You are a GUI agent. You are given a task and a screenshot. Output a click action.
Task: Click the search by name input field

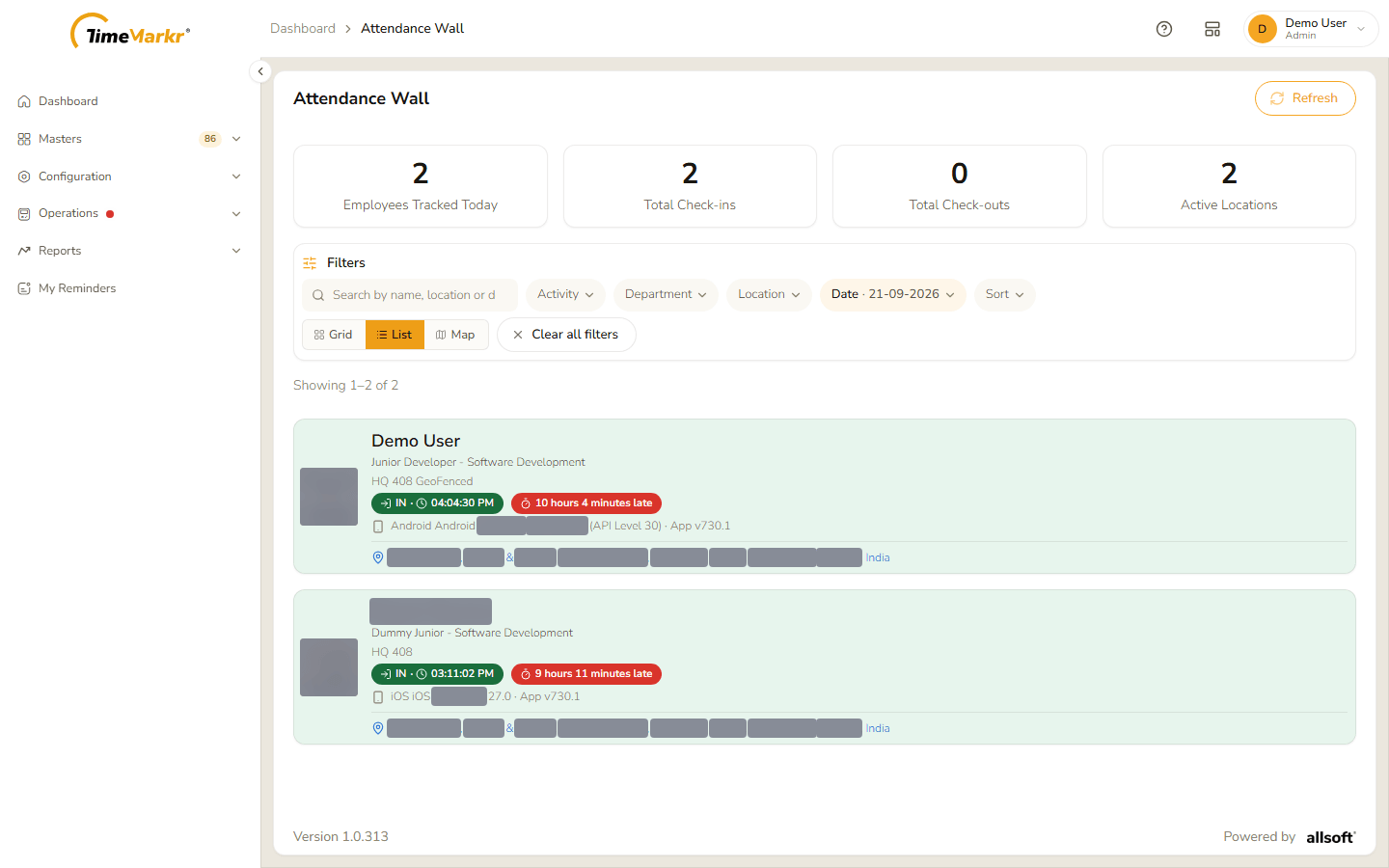tap(410, 295)
